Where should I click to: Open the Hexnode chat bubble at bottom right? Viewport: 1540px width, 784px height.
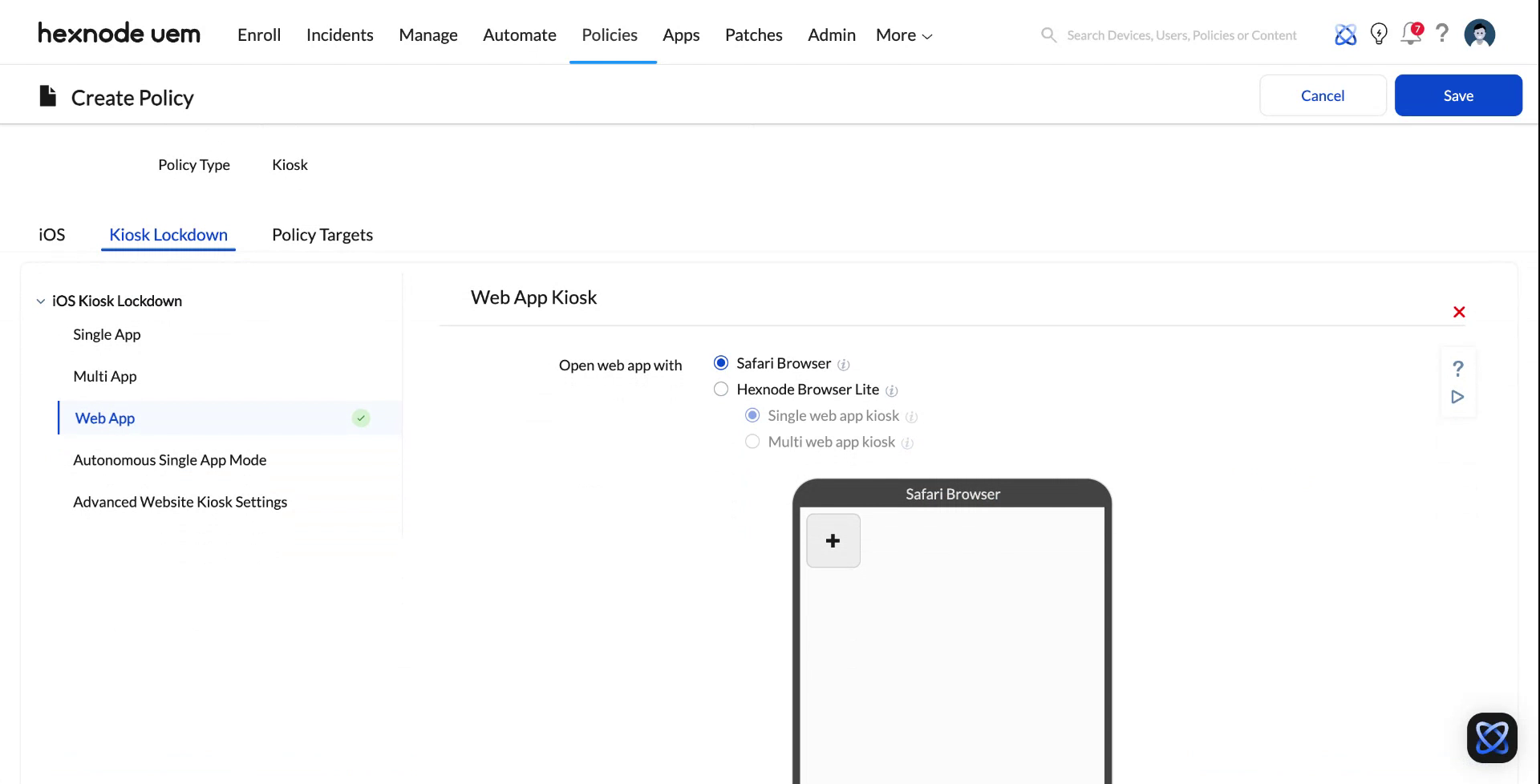pyautogui.click(x=1492, y=738)
